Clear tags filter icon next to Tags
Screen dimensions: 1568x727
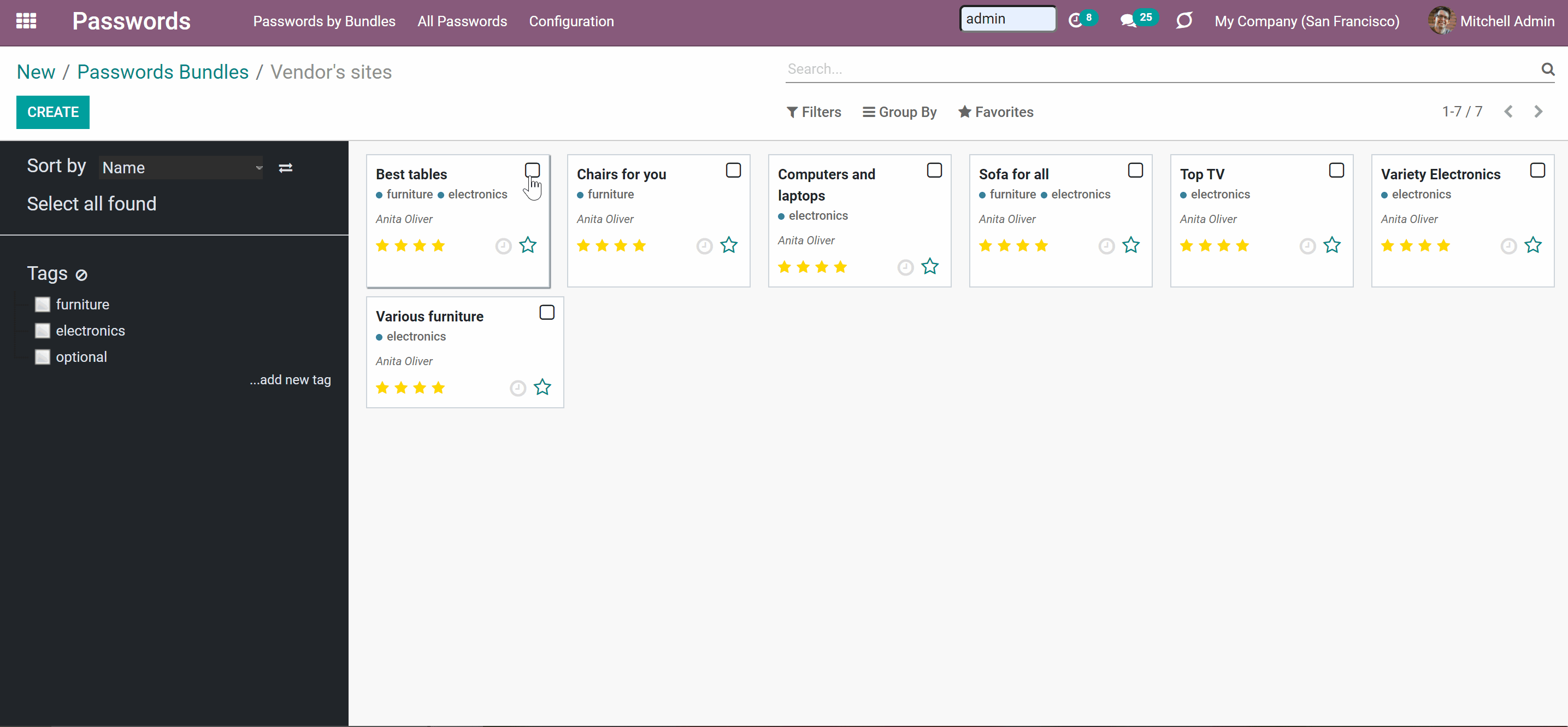coord(81,275)
